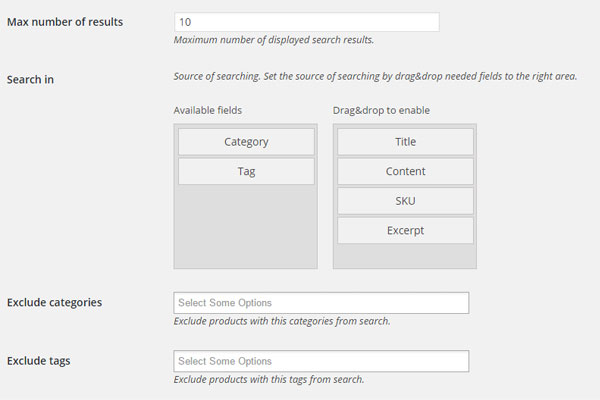Select the SKU enabled field
Screen dimensions: 600x400
(x=405, y=201)
